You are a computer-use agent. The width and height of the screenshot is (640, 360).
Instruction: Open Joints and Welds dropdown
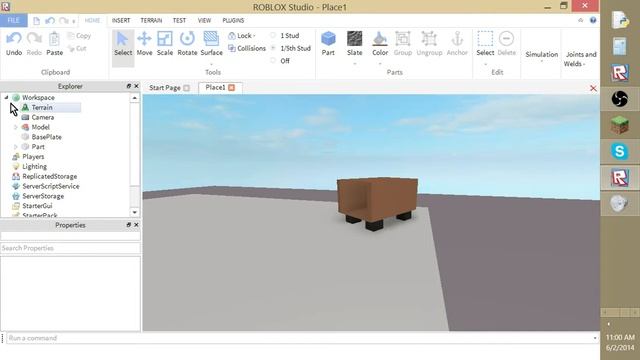(580, 59)
